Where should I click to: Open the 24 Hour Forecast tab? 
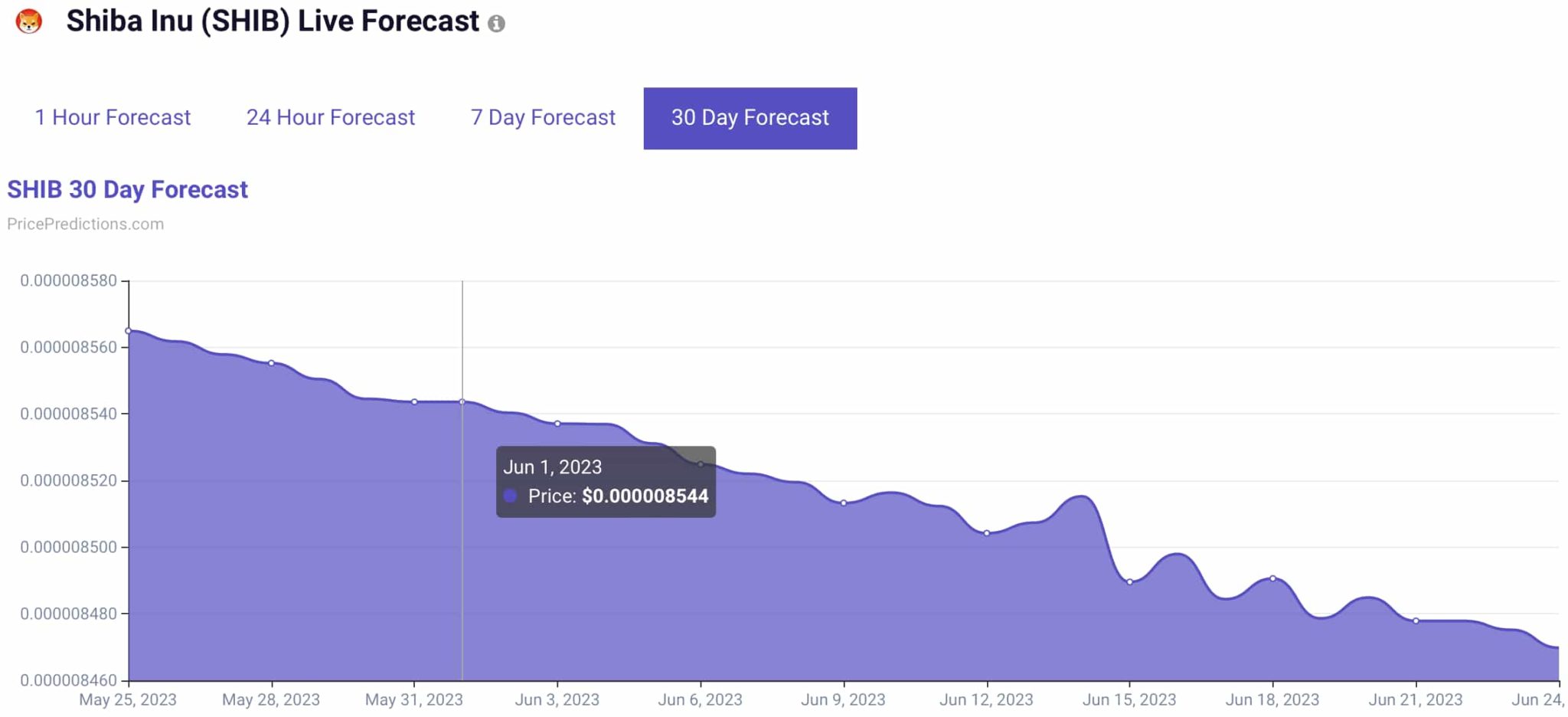pyautogui.click(x=329, y=117)
